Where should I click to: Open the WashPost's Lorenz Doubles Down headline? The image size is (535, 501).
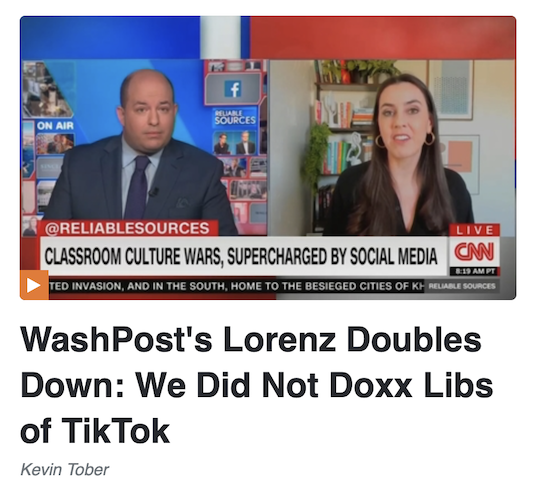coord(257,385)
